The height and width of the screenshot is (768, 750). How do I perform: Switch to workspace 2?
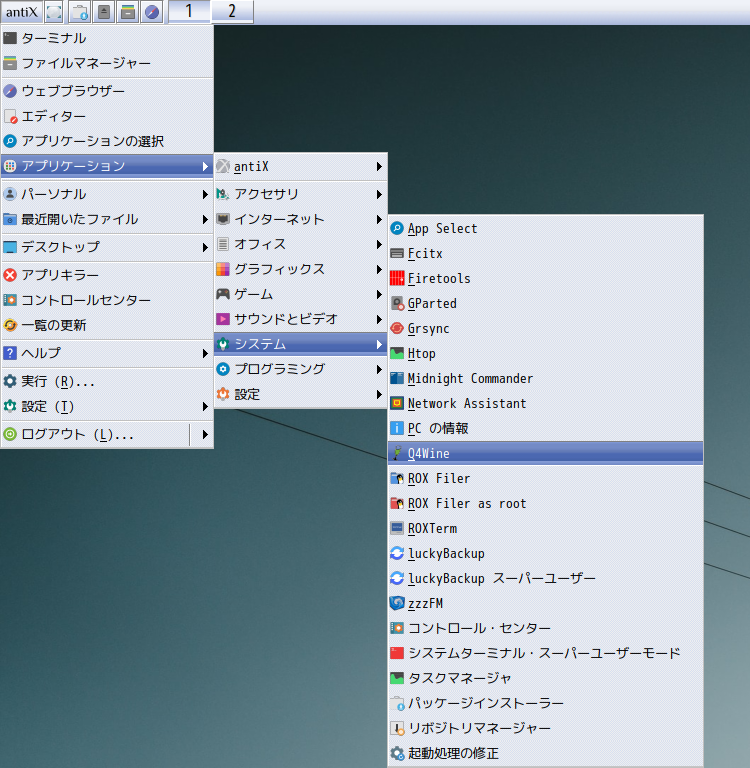point(232,11)
